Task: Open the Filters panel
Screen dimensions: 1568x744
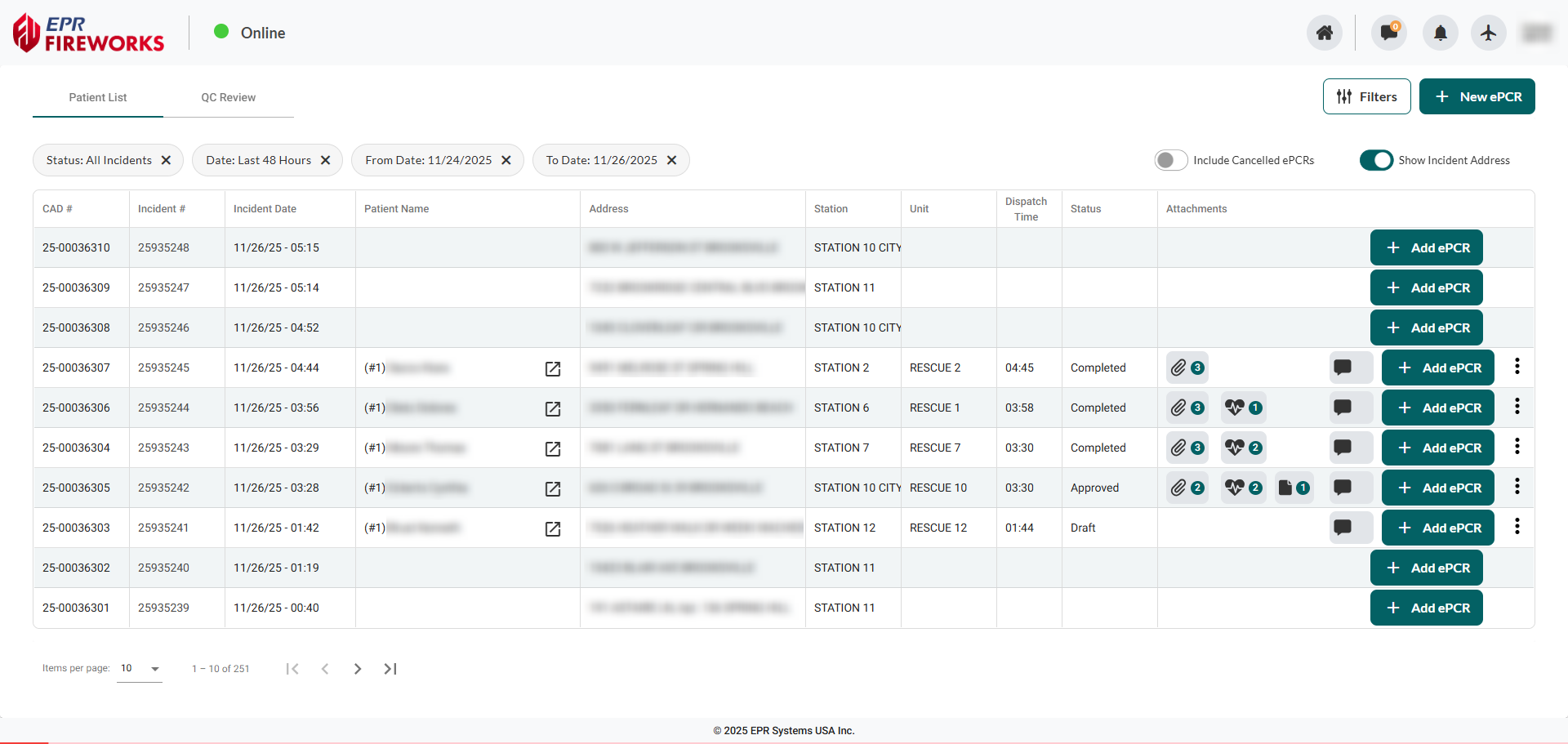Action: point(1366,96)
